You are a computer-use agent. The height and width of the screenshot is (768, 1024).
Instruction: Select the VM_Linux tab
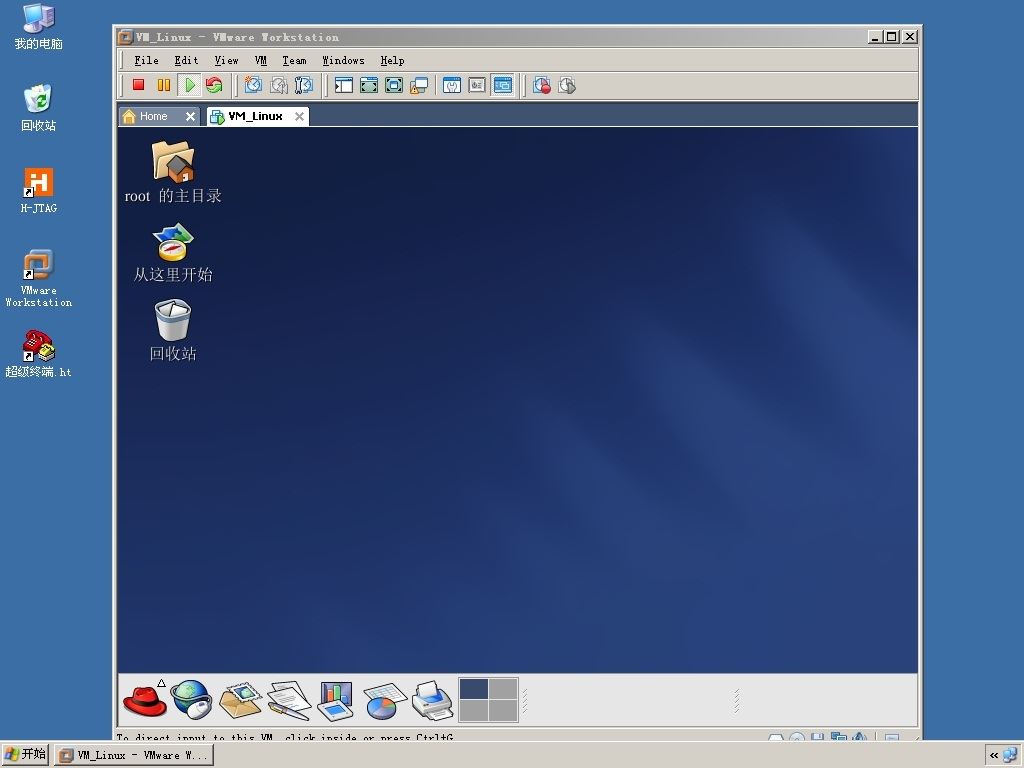(255, 116)
